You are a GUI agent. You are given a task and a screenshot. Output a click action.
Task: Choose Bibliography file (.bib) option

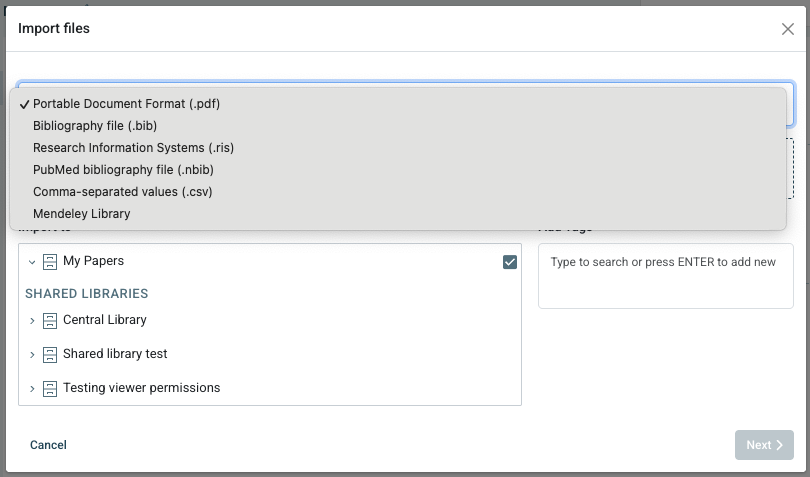(95, 126)
